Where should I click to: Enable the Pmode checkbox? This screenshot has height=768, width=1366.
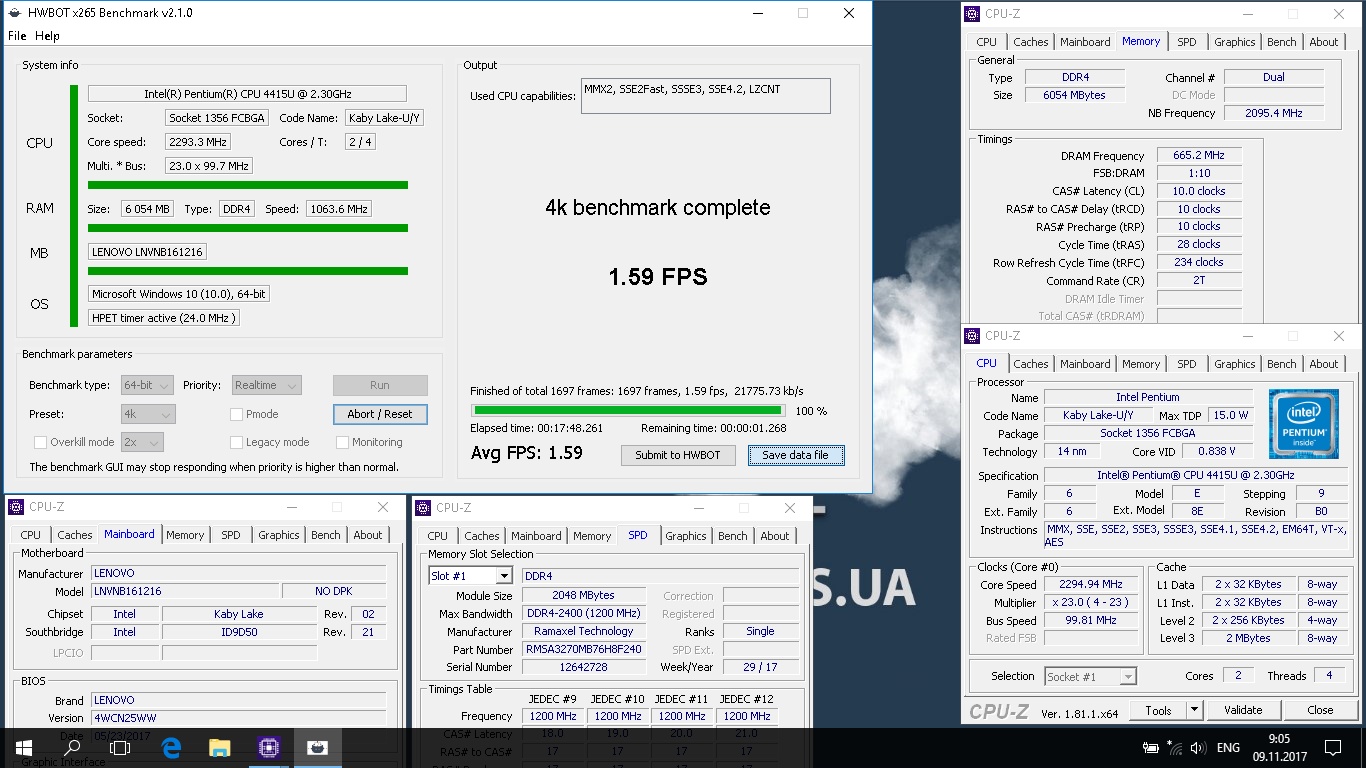tap(237, 414)
